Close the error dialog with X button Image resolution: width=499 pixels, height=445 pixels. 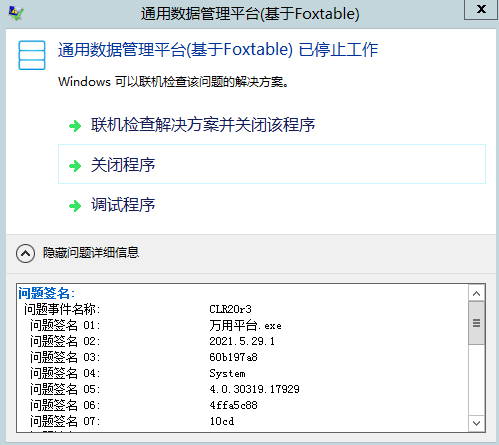(481, 9)
